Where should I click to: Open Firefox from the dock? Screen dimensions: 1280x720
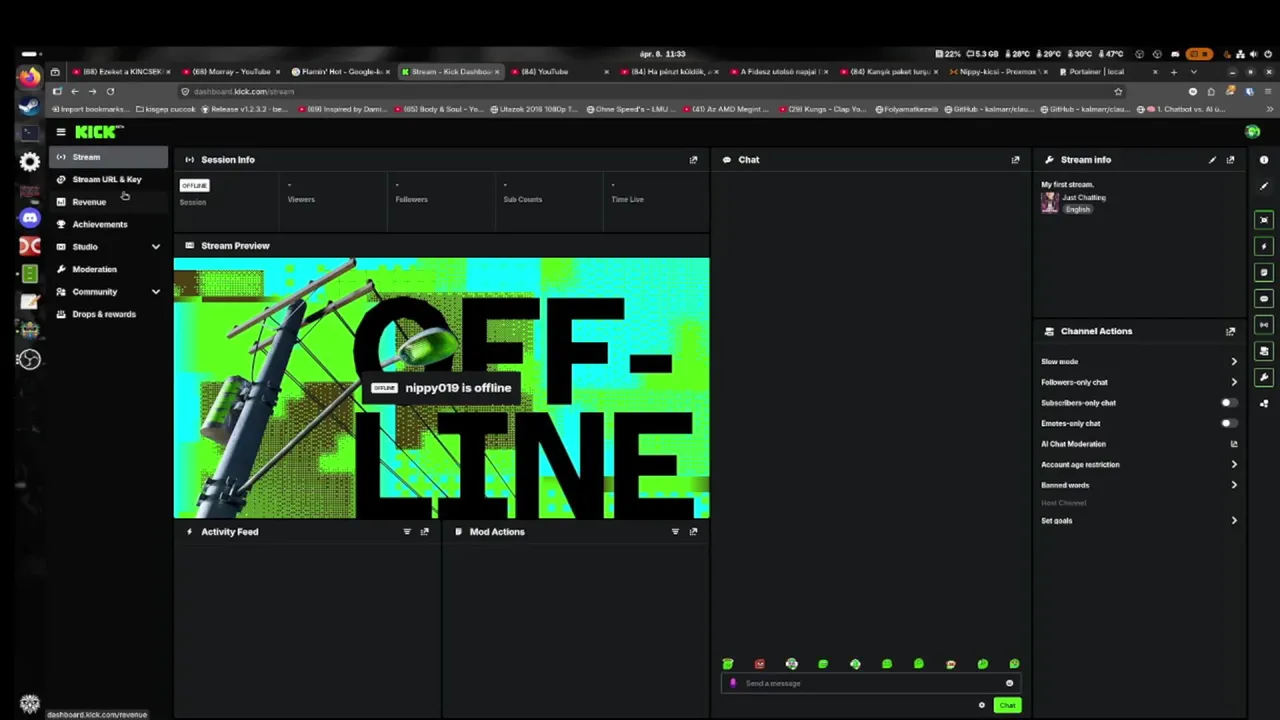(29, 77)
